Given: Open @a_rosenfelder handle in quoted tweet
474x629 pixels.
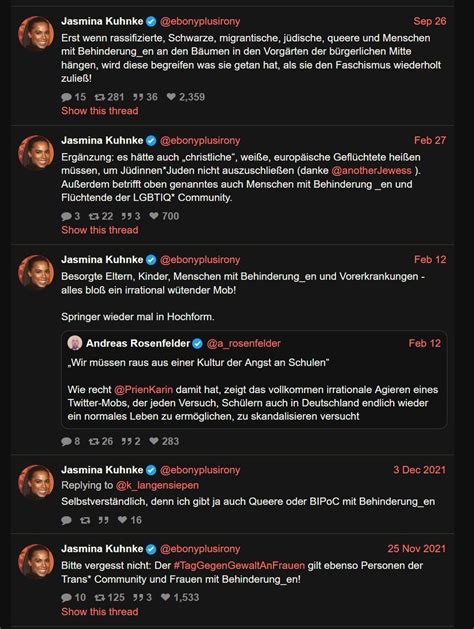Looking at the screenshot, I should point(243,343).
